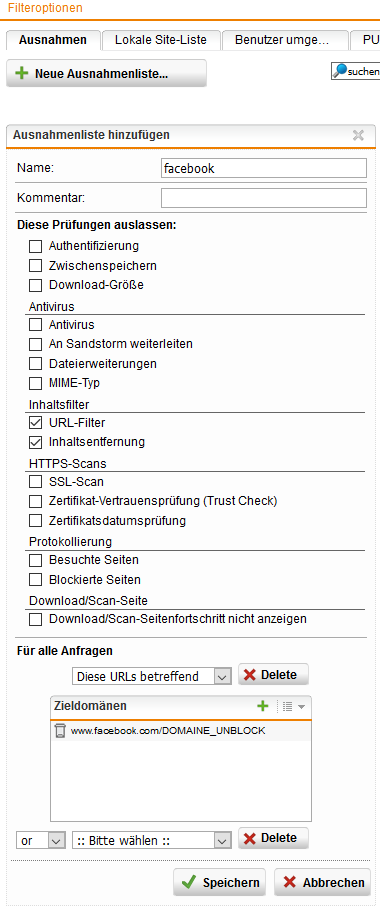Image resolution: width=380 pixels, height=906 pixels.
Task: Enable the Authentifizierung checkbox
Action: tap(36, 247)
